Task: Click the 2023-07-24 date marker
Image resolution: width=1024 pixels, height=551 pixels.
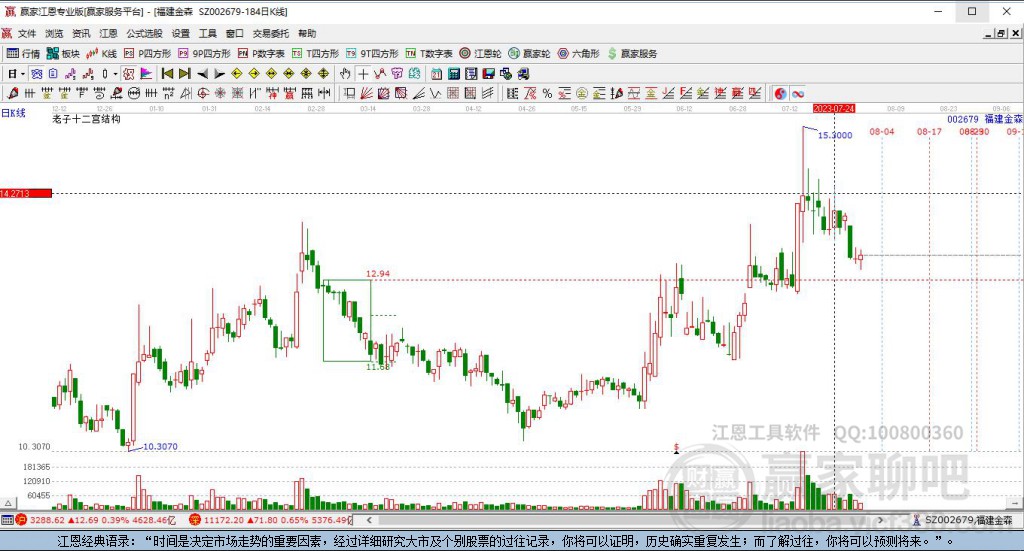Action: pyautogui.click(x=834, y=108)
